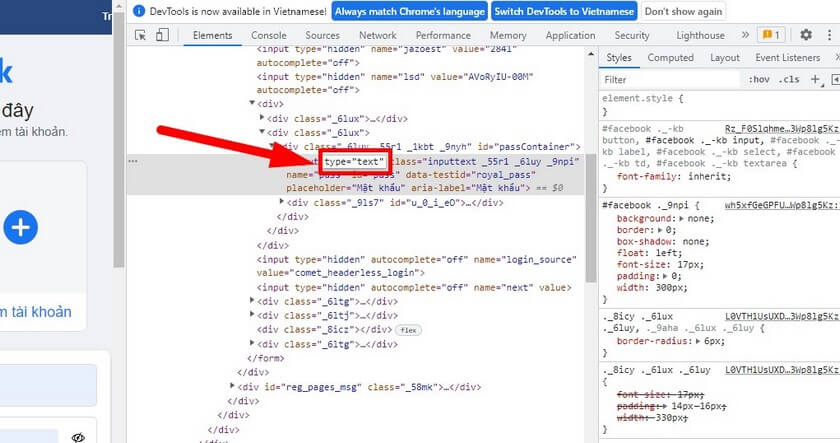Screen dimensions: 840x443
Task: Open the Computed styles tab
Action: pyautogui.click(x=670, y=58)
